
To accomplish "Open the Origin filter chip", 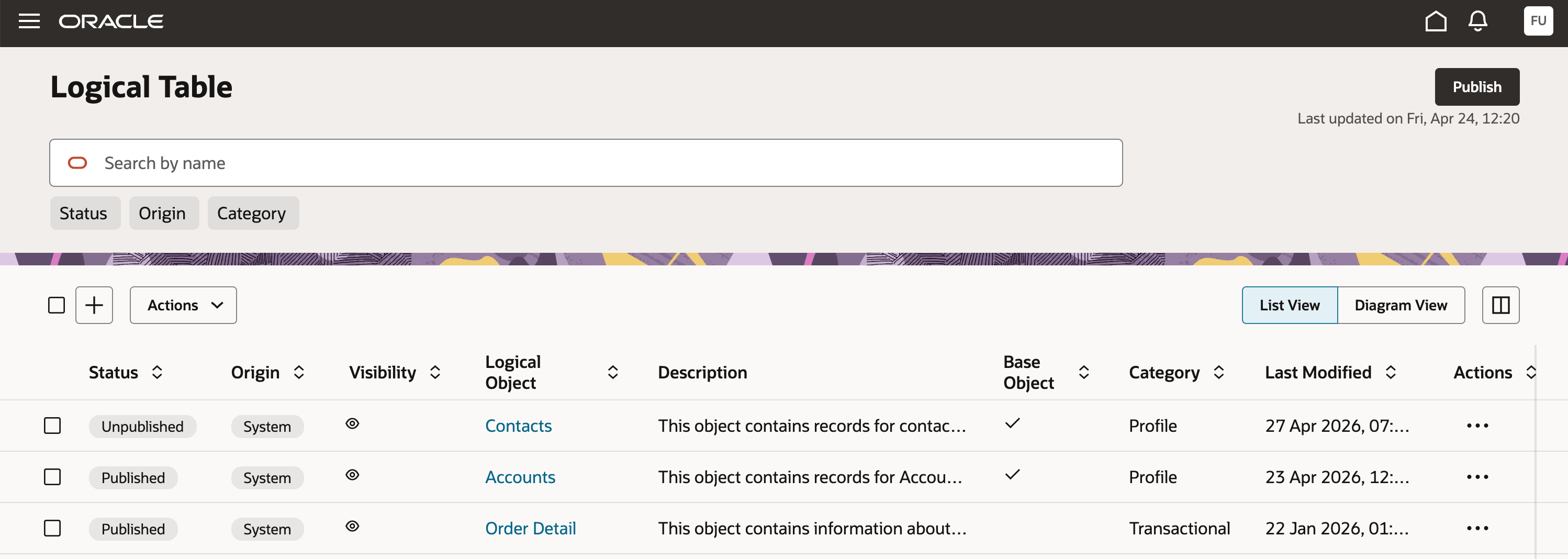I will tap(164, 213).
